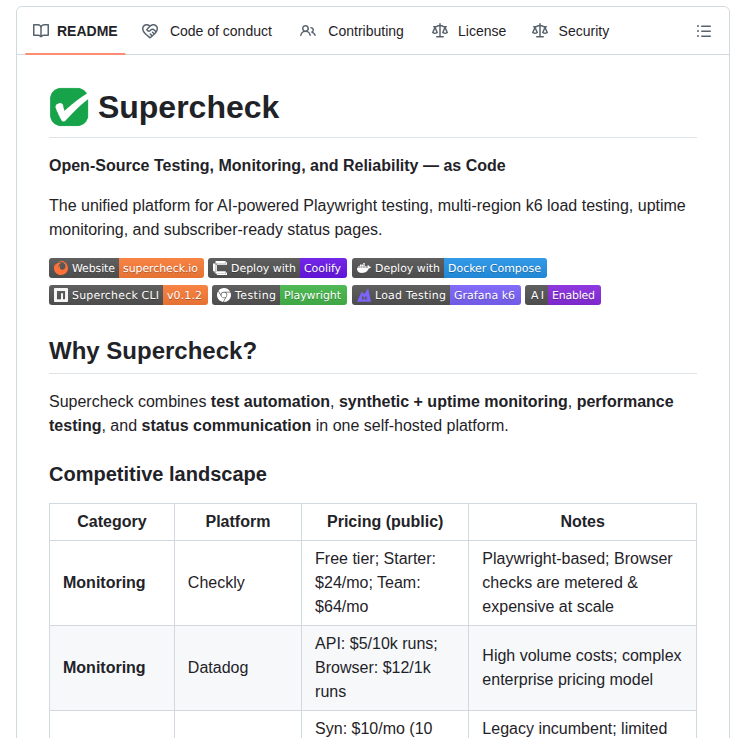Click the Platform column header
Image resolution: width=746 pixels, height=738 pixels.
(x=238, y=522)
